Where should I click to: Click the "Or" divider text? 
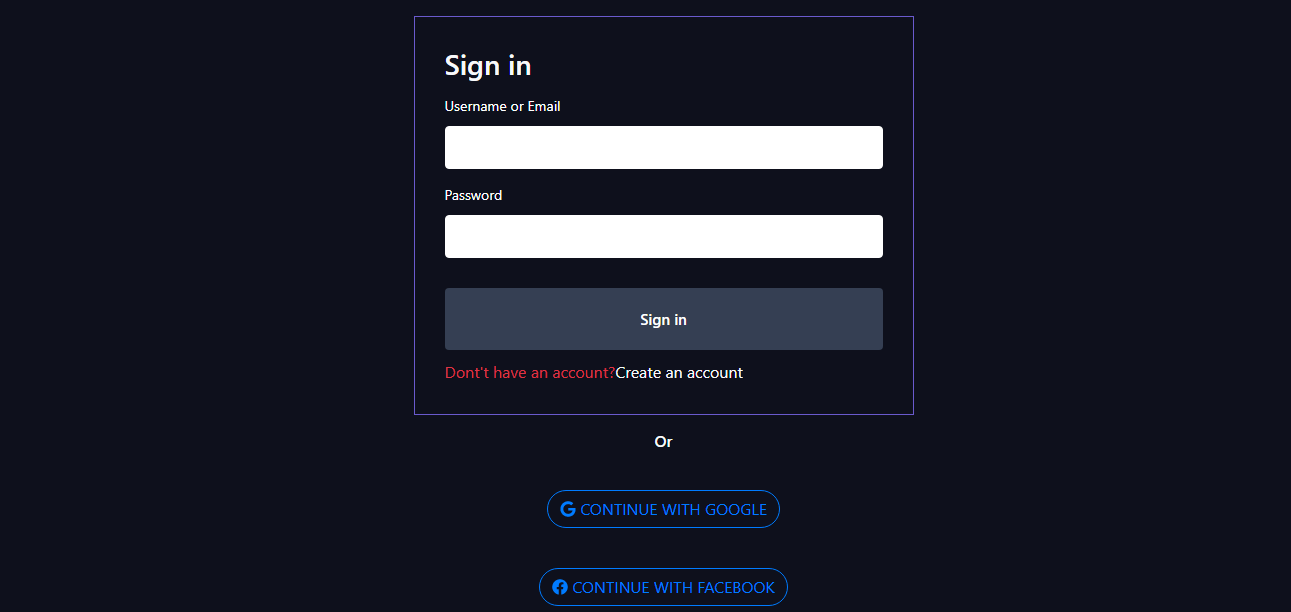(x=663, y=441)
